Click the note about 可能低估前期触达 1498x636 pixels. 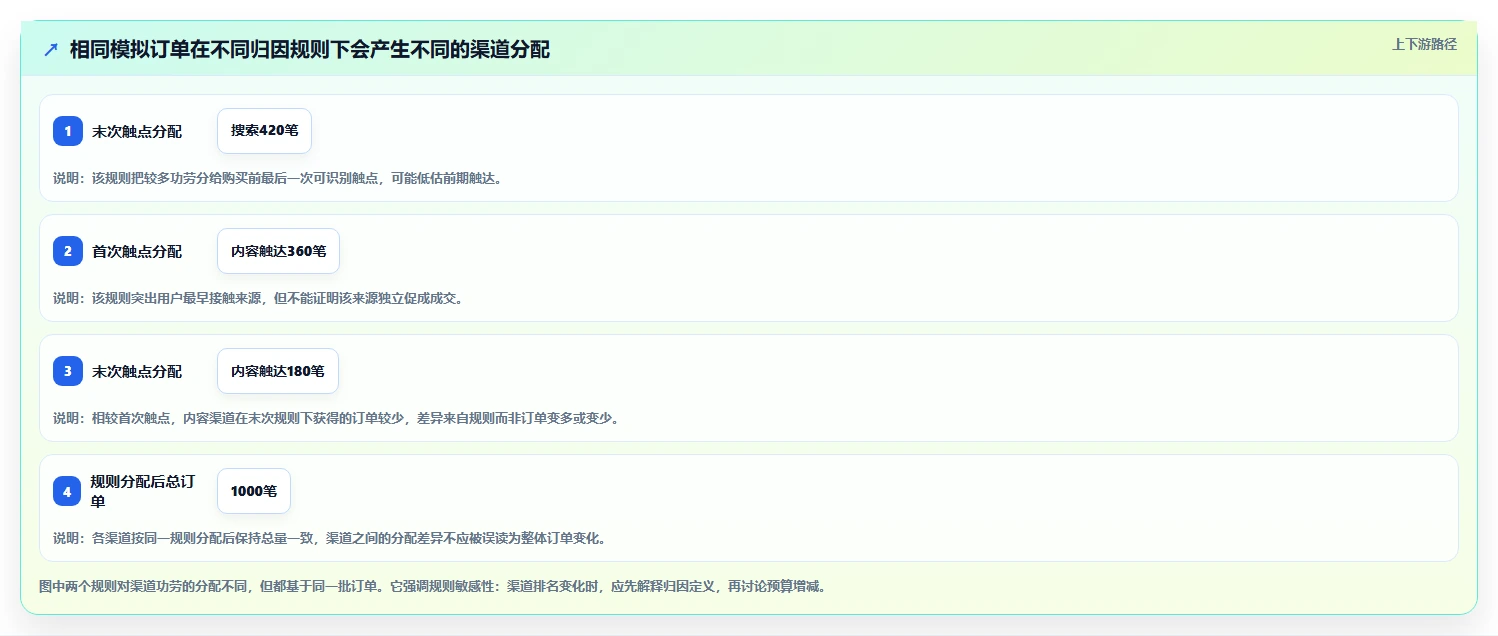click(x=277, y=178)
